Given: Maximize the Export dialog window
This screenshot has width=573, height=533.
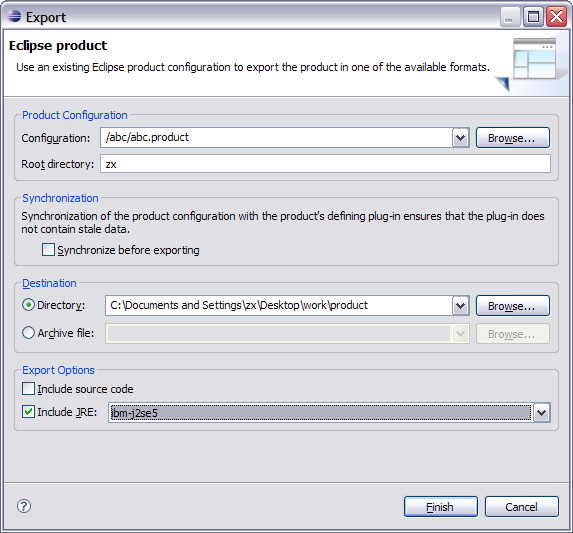Looking at the screenshot, I should pyautogui.click(x=533, y=17).
